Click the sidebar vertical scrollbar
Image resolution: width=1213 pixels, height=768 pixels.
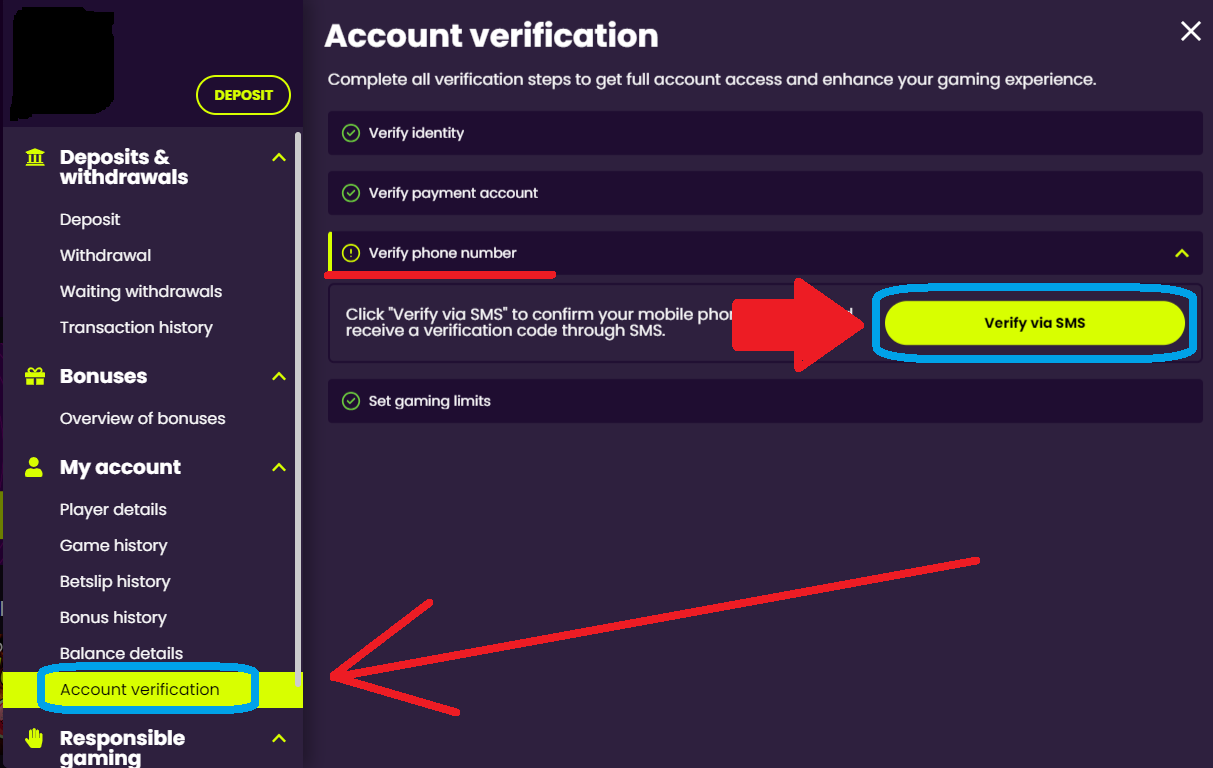297,400
